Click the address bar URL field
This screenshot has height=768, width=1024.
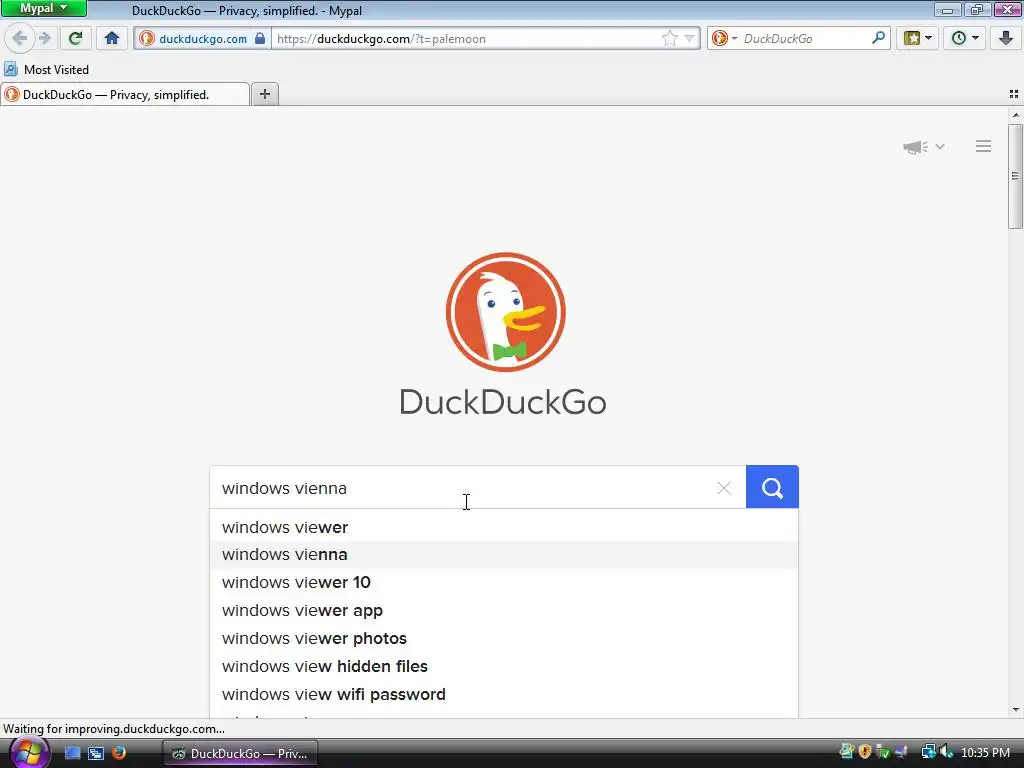(466, 39)
